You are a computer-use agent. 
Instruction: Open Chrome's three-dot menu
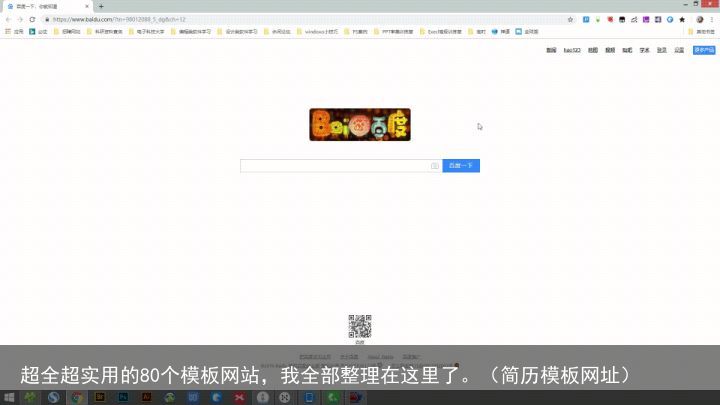[712, 19]
